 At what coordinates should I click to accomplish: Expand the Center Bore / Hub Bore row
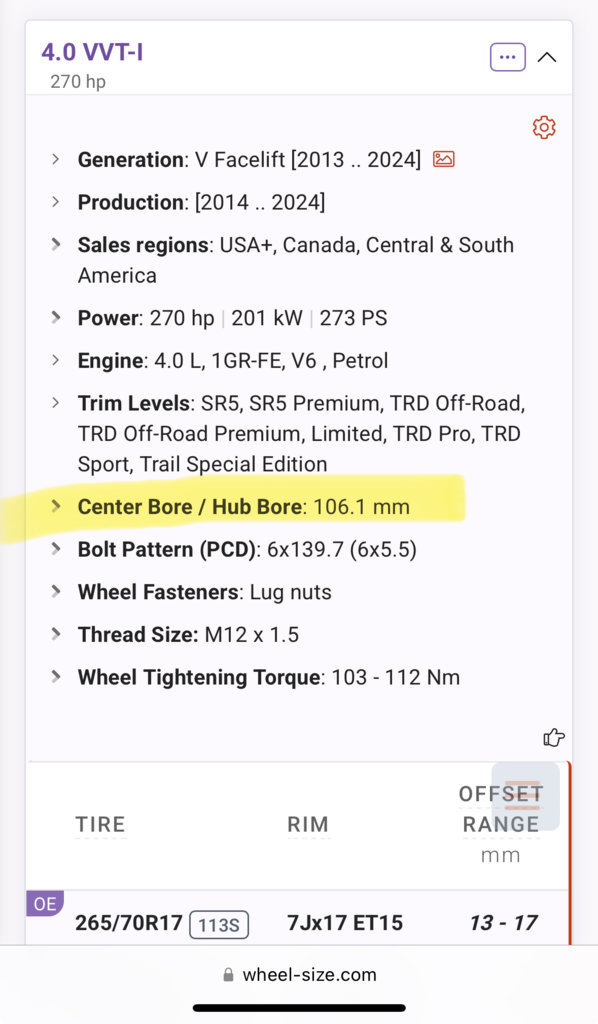point(55,506)
